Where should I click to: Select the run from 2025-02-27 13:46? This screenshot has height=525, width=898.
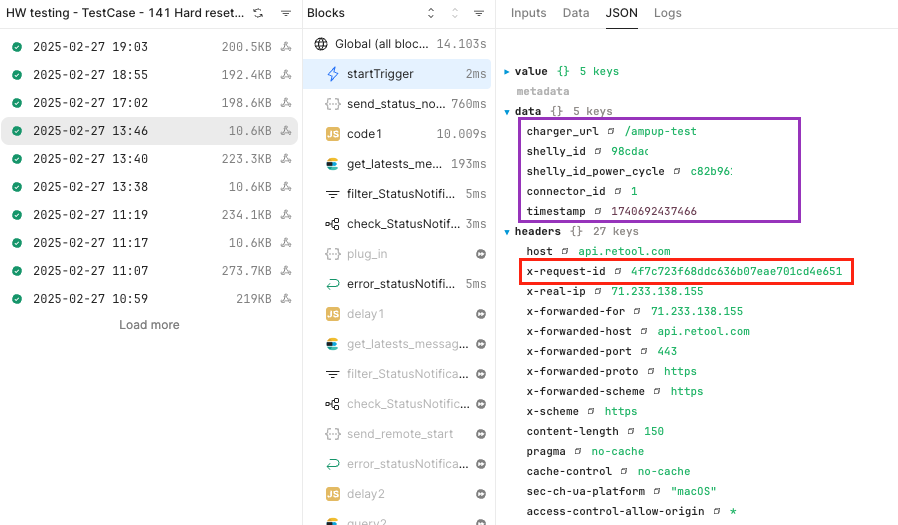pos(149,131)
